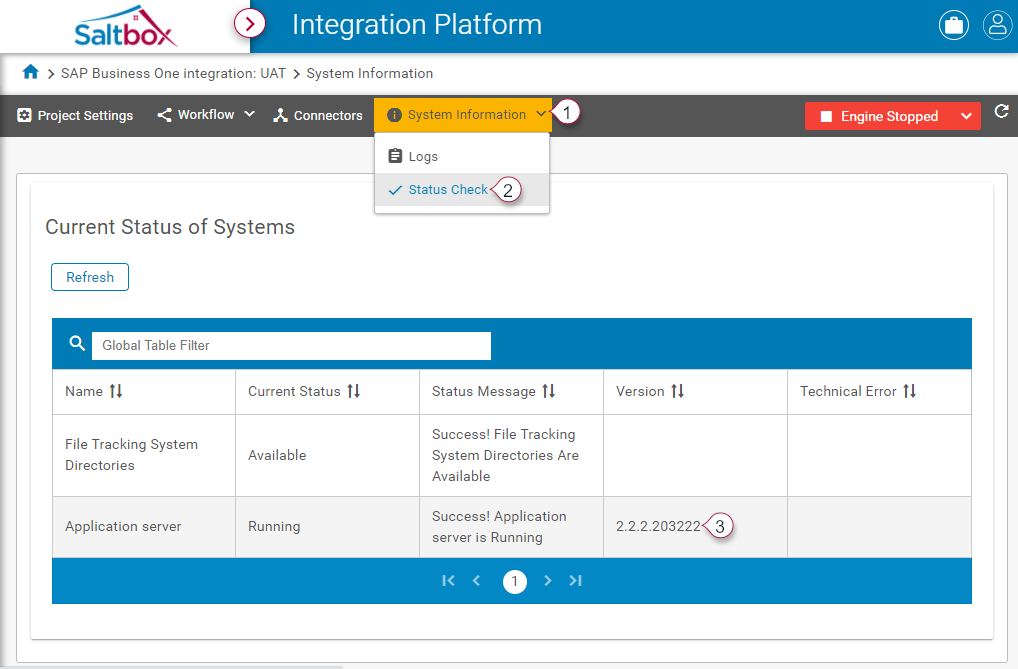Click the Integration Platform title
1018x669 pixels.
pos(417,25)
